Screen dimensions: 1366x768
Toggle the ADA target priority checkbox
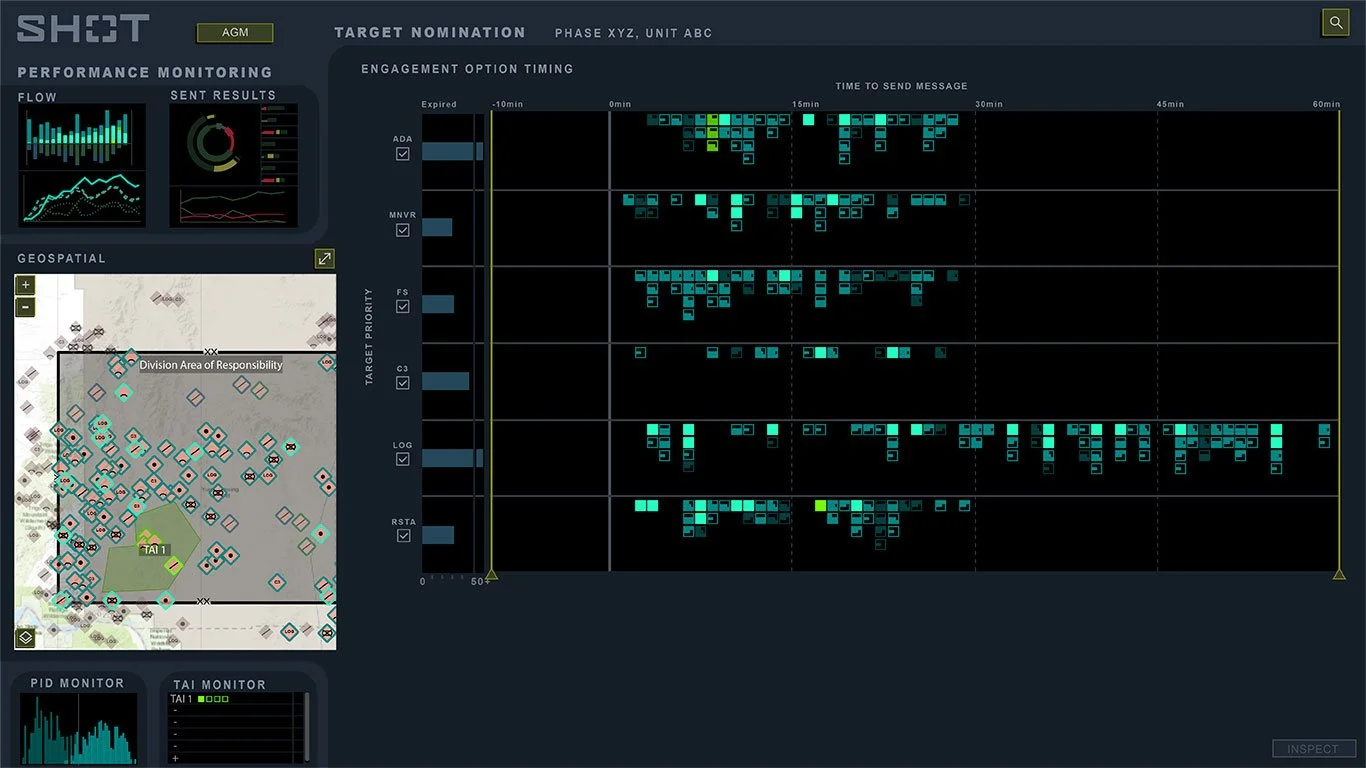click(x=403, y=153)
